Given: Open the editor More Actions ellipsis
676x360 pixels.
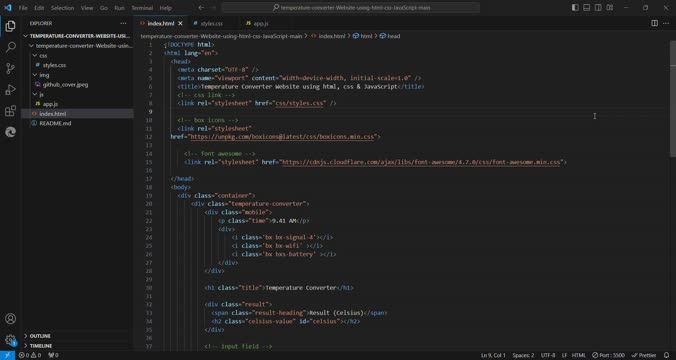Looking at the screenshot, I should pyautogui.click(x=667, y=23).
